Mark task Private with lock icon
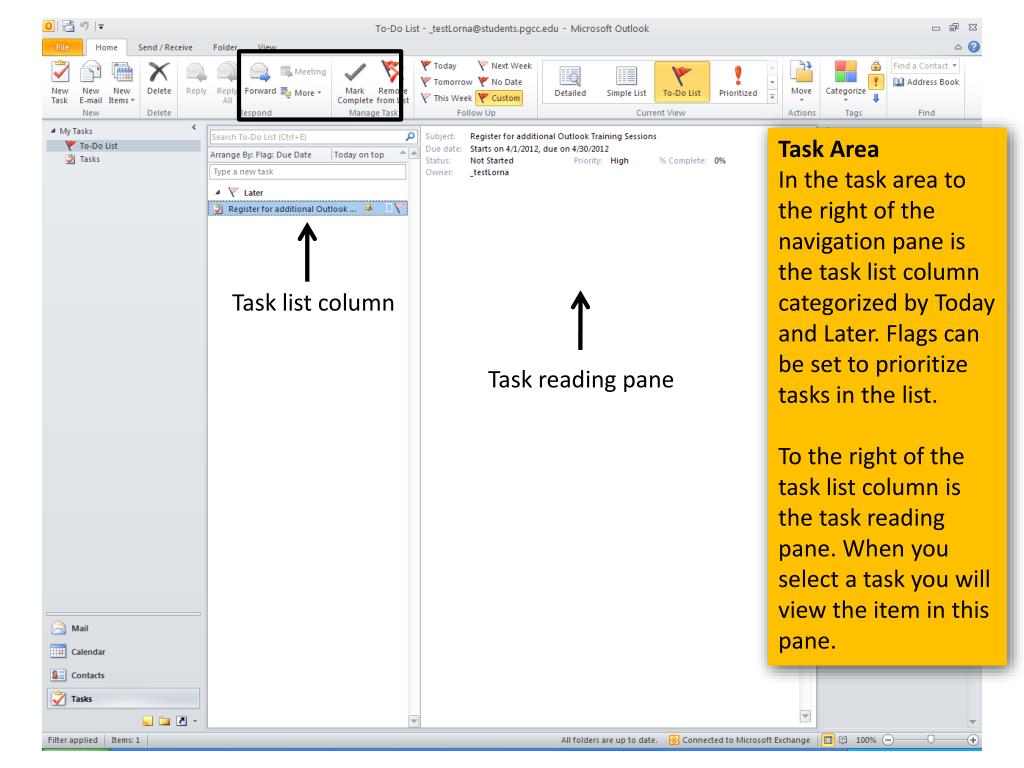 [876, 66]
